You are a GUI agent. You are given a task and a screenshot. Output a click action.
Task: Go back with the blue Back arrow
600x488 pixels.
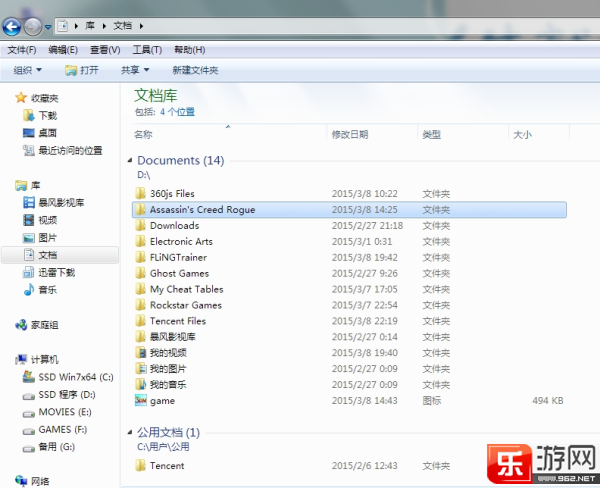click(12, 26)
